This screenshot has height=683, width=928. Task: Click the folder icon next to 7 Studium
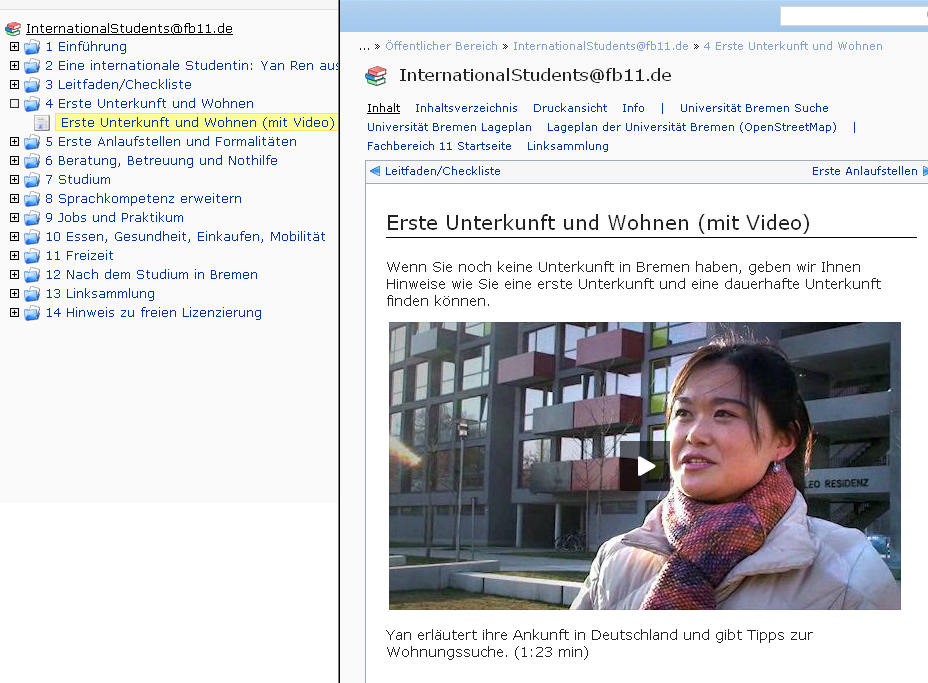pos(32,180)
